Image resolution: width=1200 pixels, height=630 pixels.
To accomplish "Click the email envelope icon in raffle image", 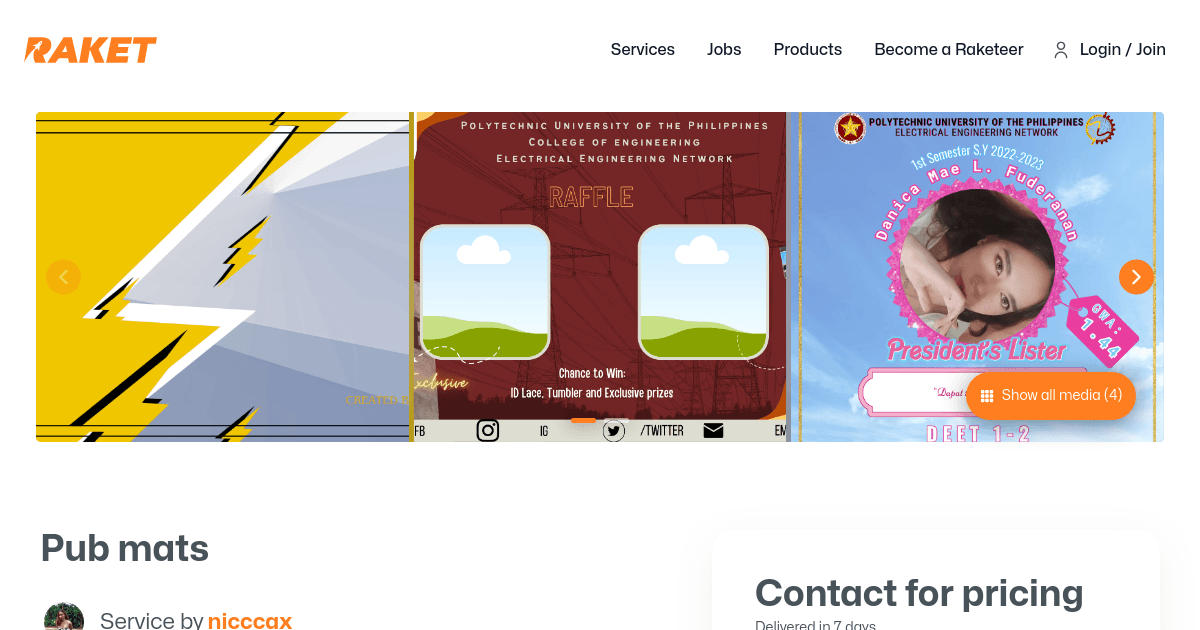I will click(713, 430).
